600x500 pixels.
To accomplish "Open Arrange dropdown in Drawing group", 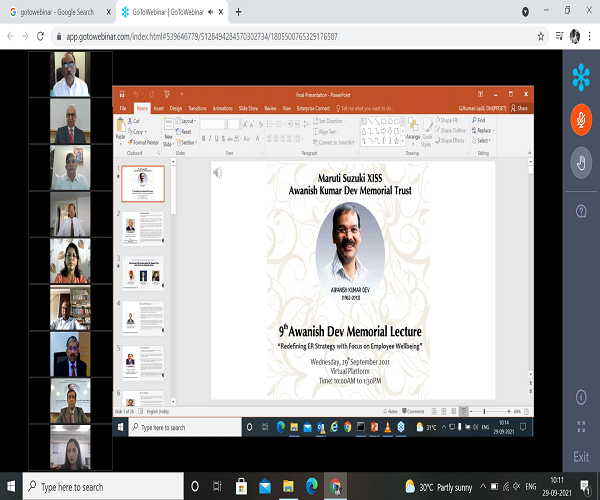I will click(x=413, y=132).
